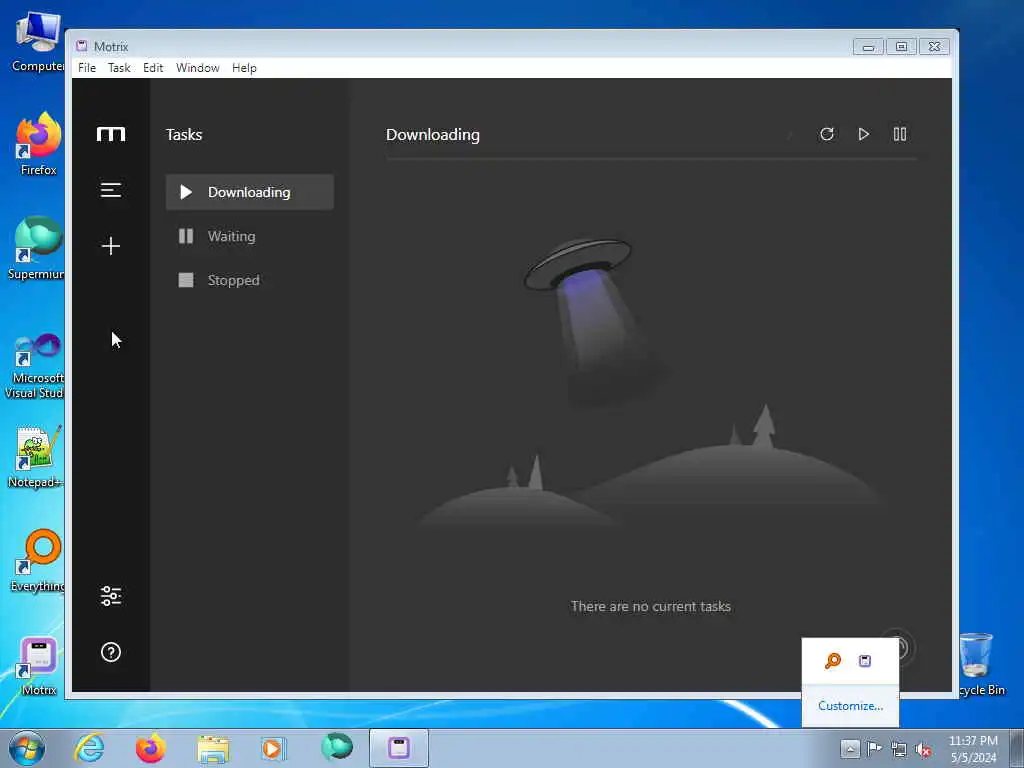Open the Help menu

coord(244,68)
